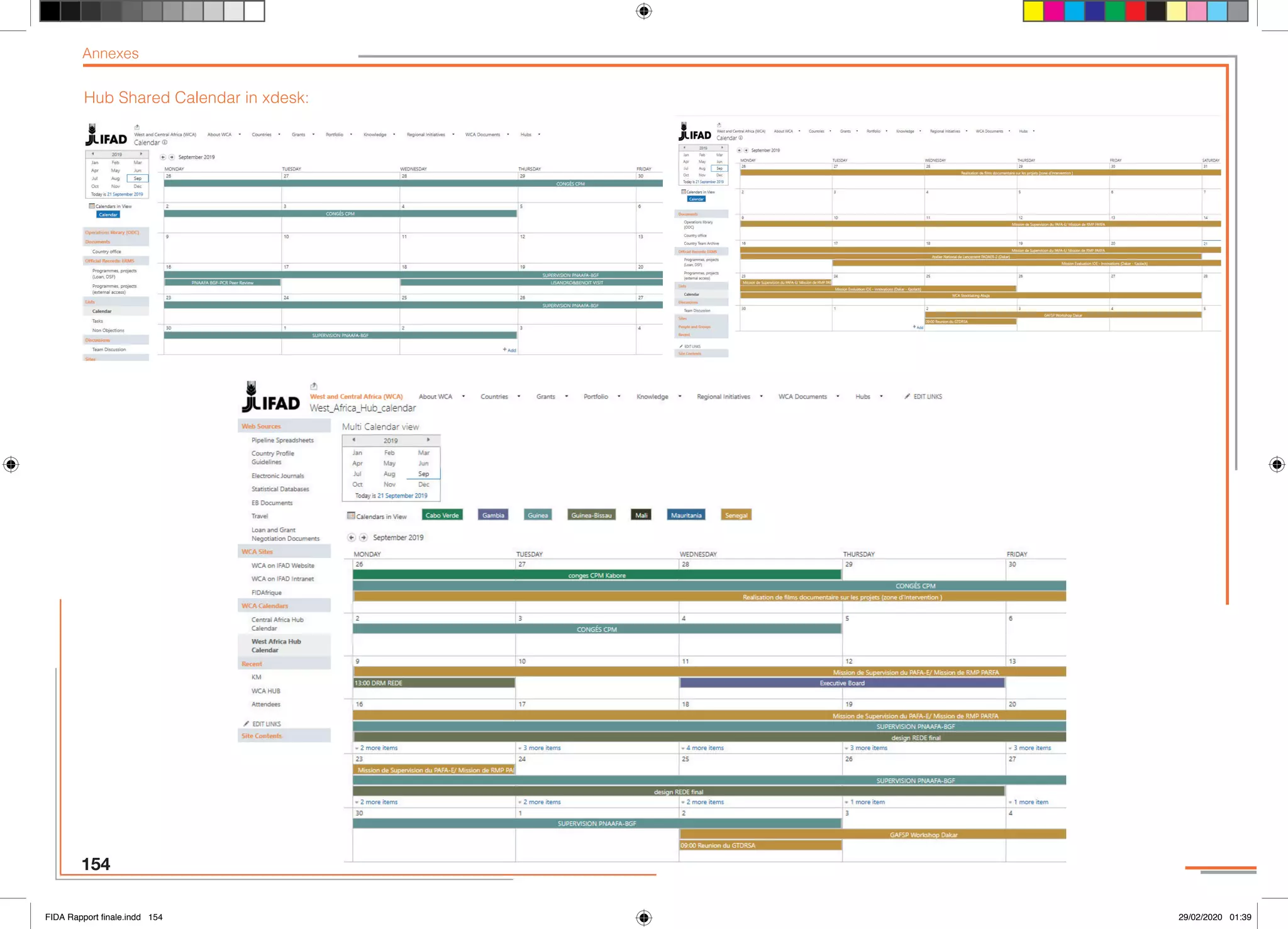The image size is (1288, 929).
Task: Toggle the Cabo Verde calendar chip
Action: point(442,515)
